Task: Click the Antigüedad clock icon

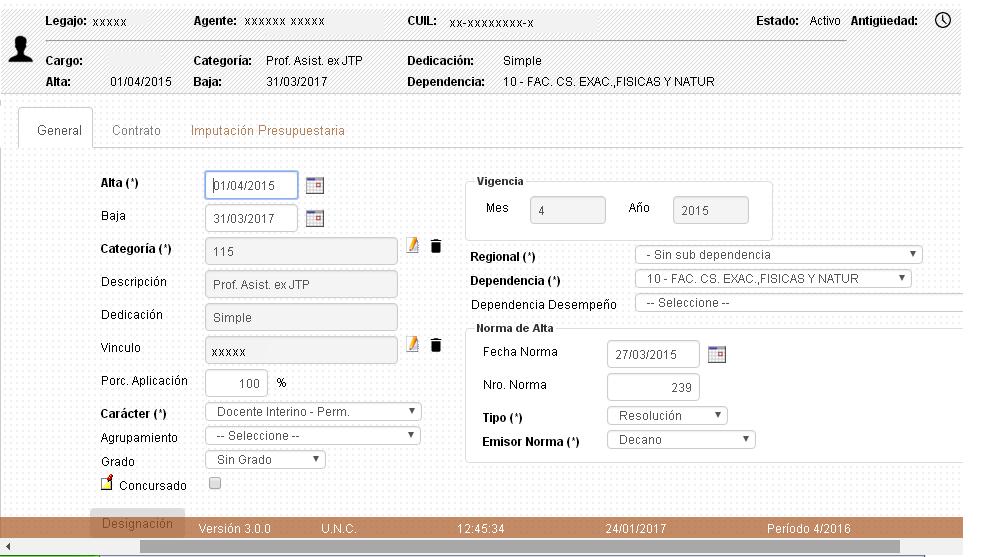Action: (x=942, y=20)
